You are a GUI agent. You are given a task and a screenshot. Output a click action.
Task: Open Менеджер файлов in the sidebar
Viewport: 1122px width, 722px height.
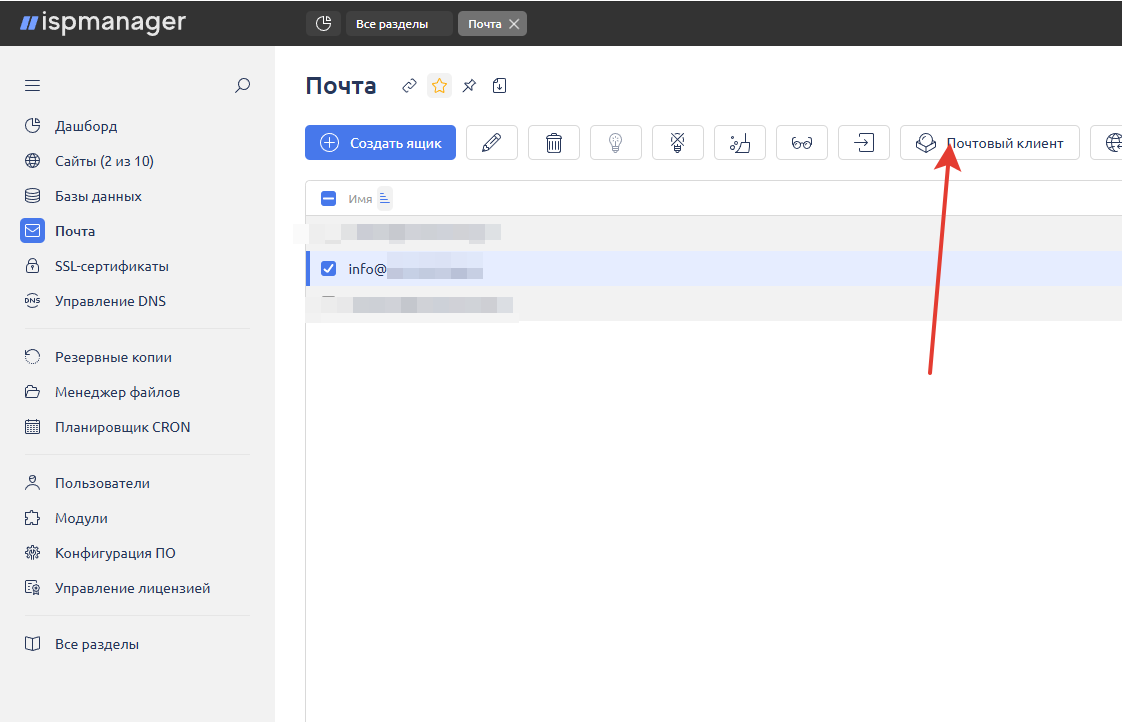117,392
